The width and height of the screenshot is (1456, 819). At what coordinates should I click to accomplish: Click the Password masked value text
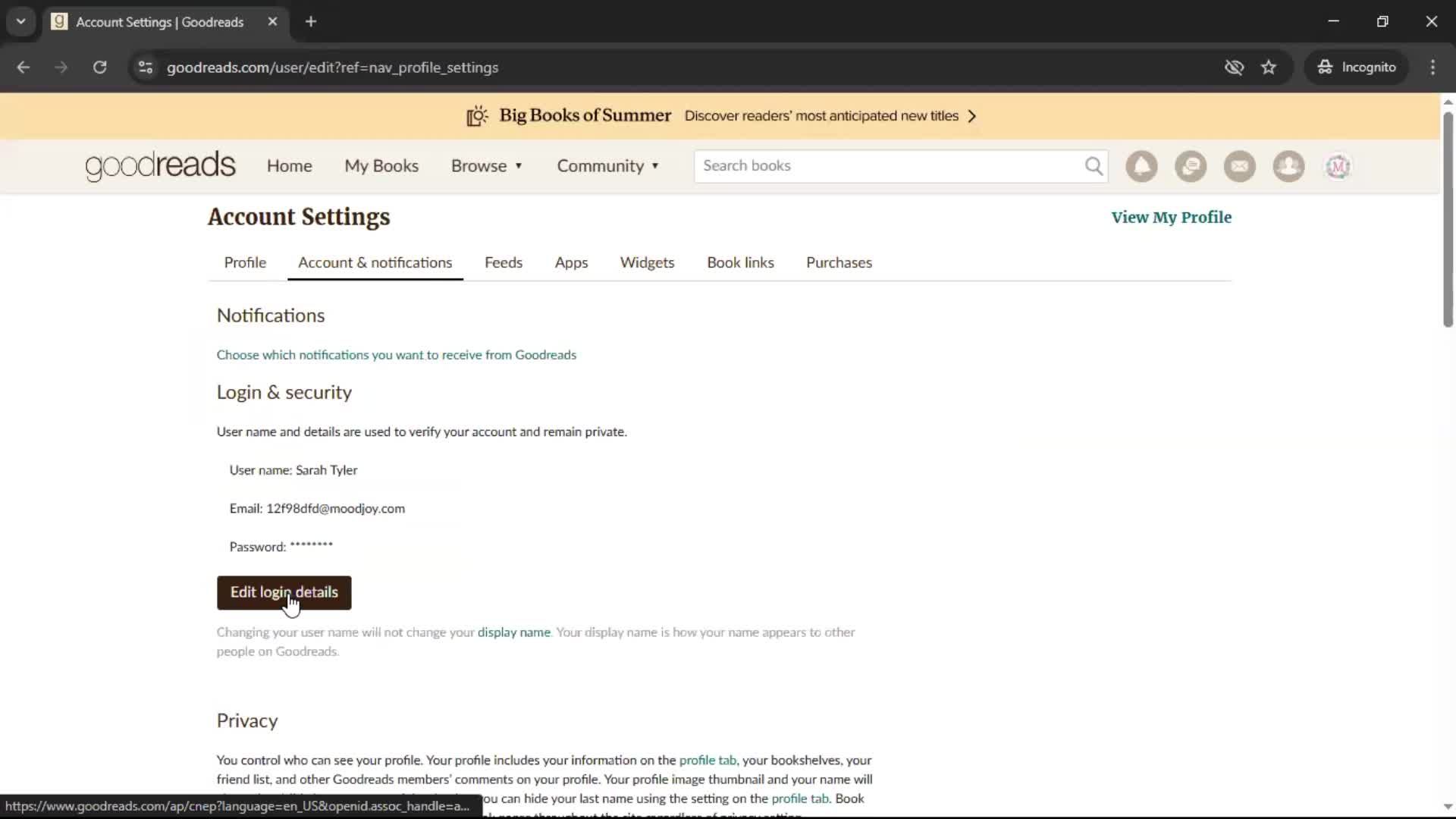coord(311,546)
